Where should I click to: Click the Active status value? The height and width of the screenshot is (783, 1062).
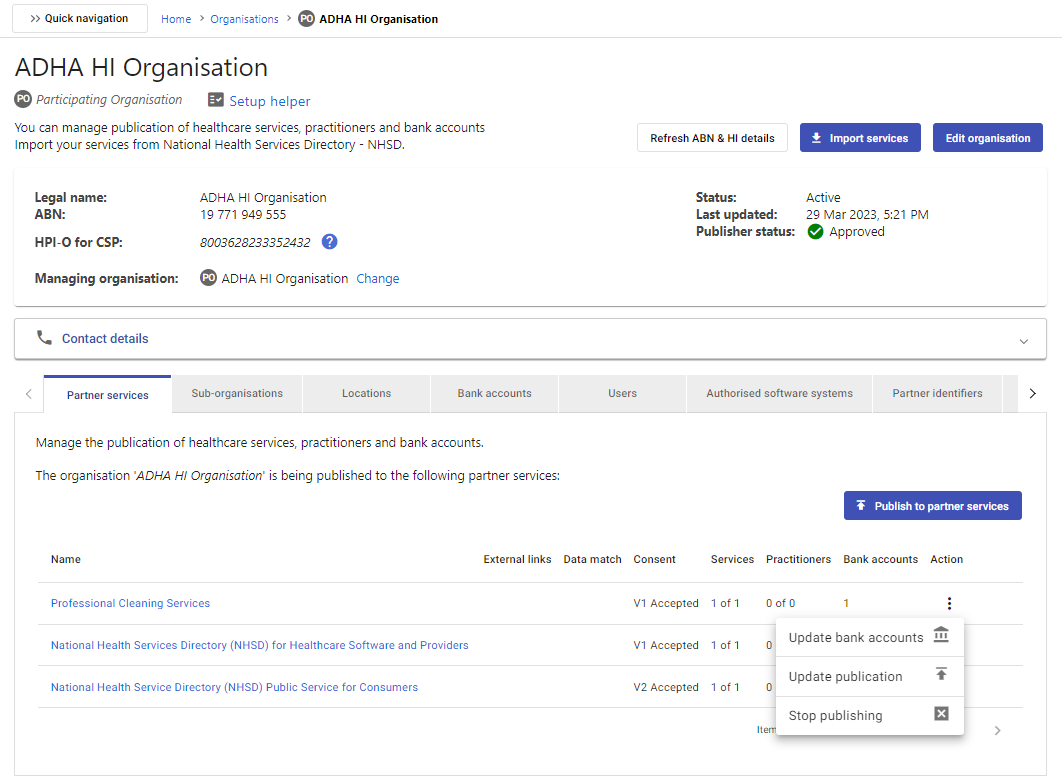[x=823, y=198]
